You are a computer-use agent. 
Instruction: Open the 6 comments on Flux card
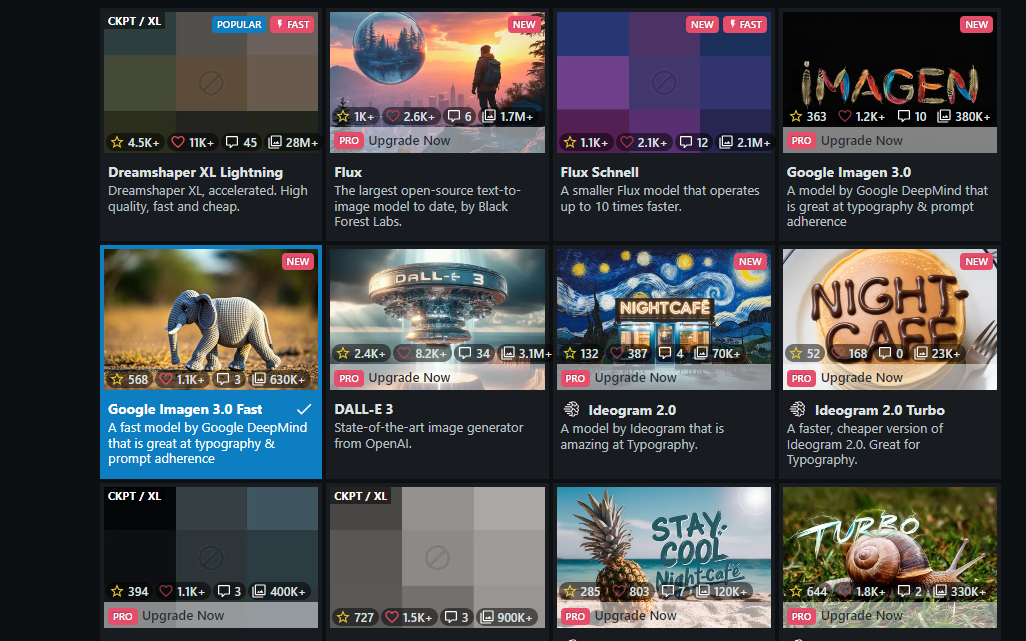(459, 116)
